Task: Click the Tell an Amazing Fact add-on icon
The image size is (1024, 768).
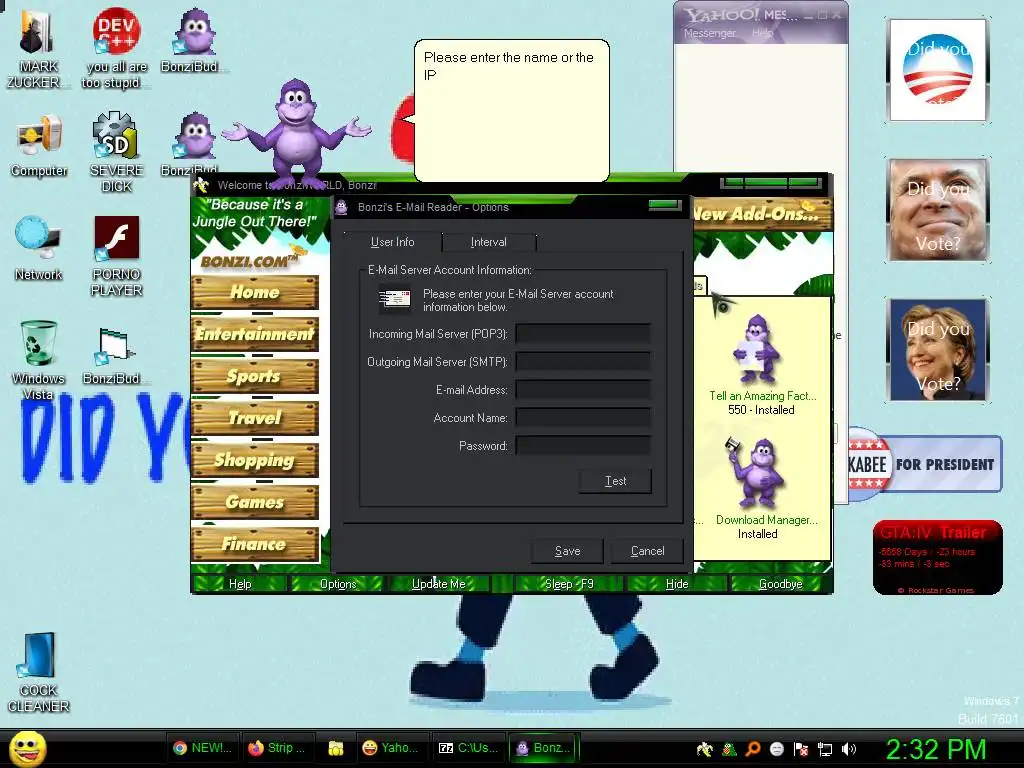Action: click(x=756, y=349)
